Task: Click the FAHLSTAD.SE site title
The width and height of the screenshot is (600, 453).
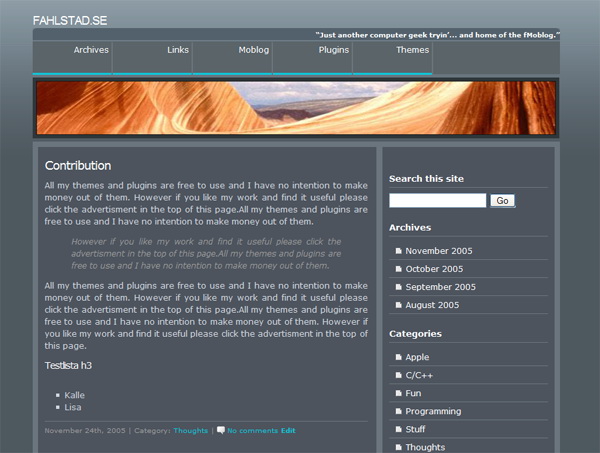Action: click(x=70, y=20)
